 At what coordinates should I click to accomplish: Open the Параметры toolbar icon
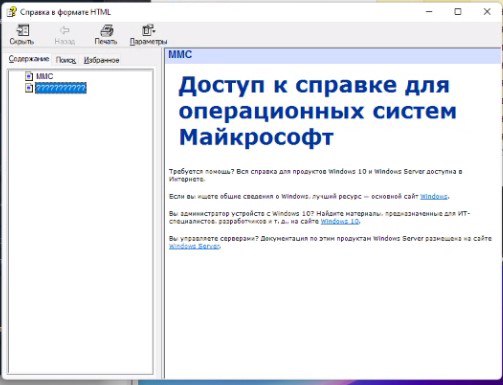click(148, 30)
